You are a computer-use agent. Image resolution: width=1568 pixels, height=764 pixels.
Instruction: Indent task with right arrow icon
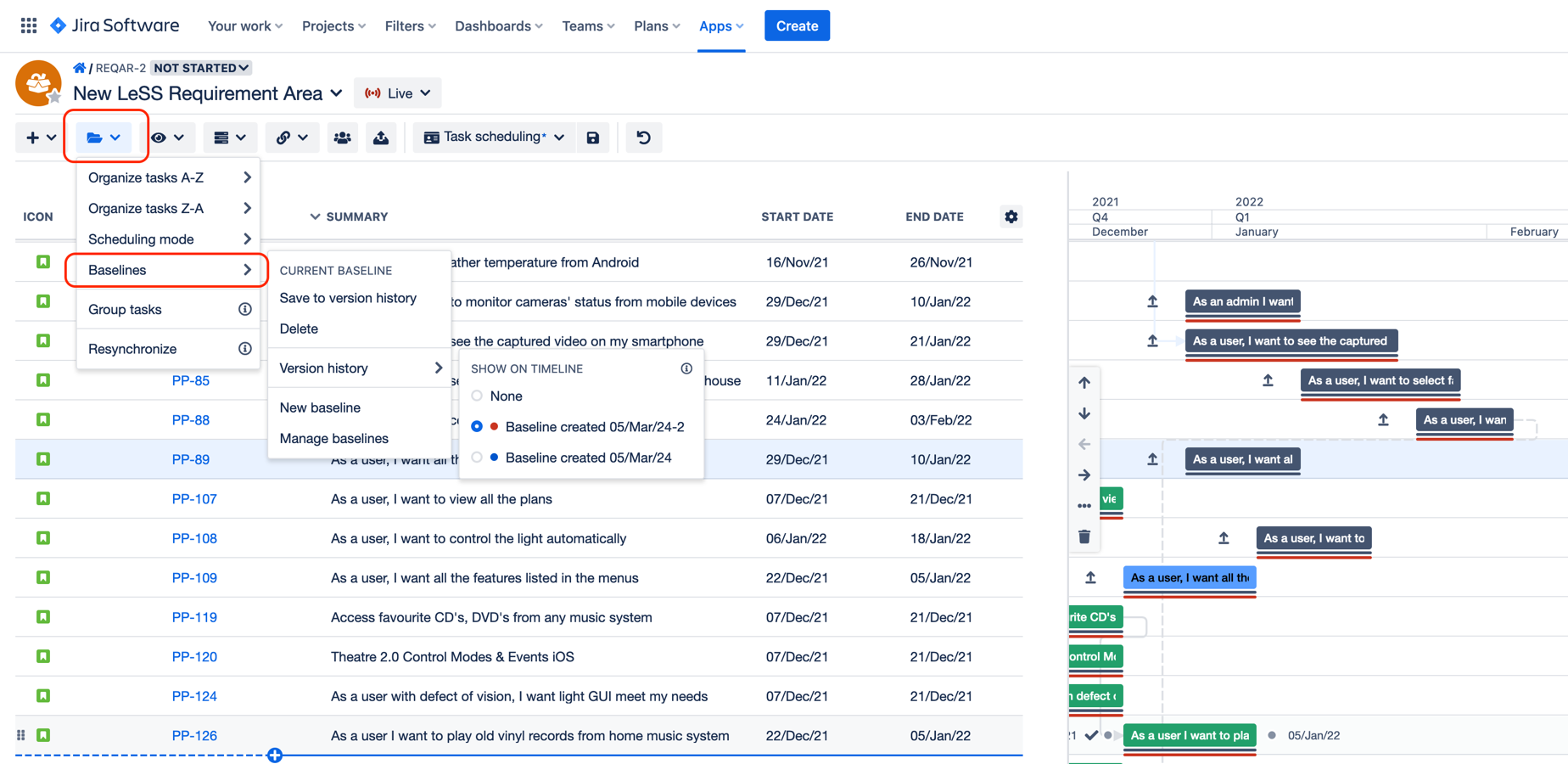(x=1084, y=475)
